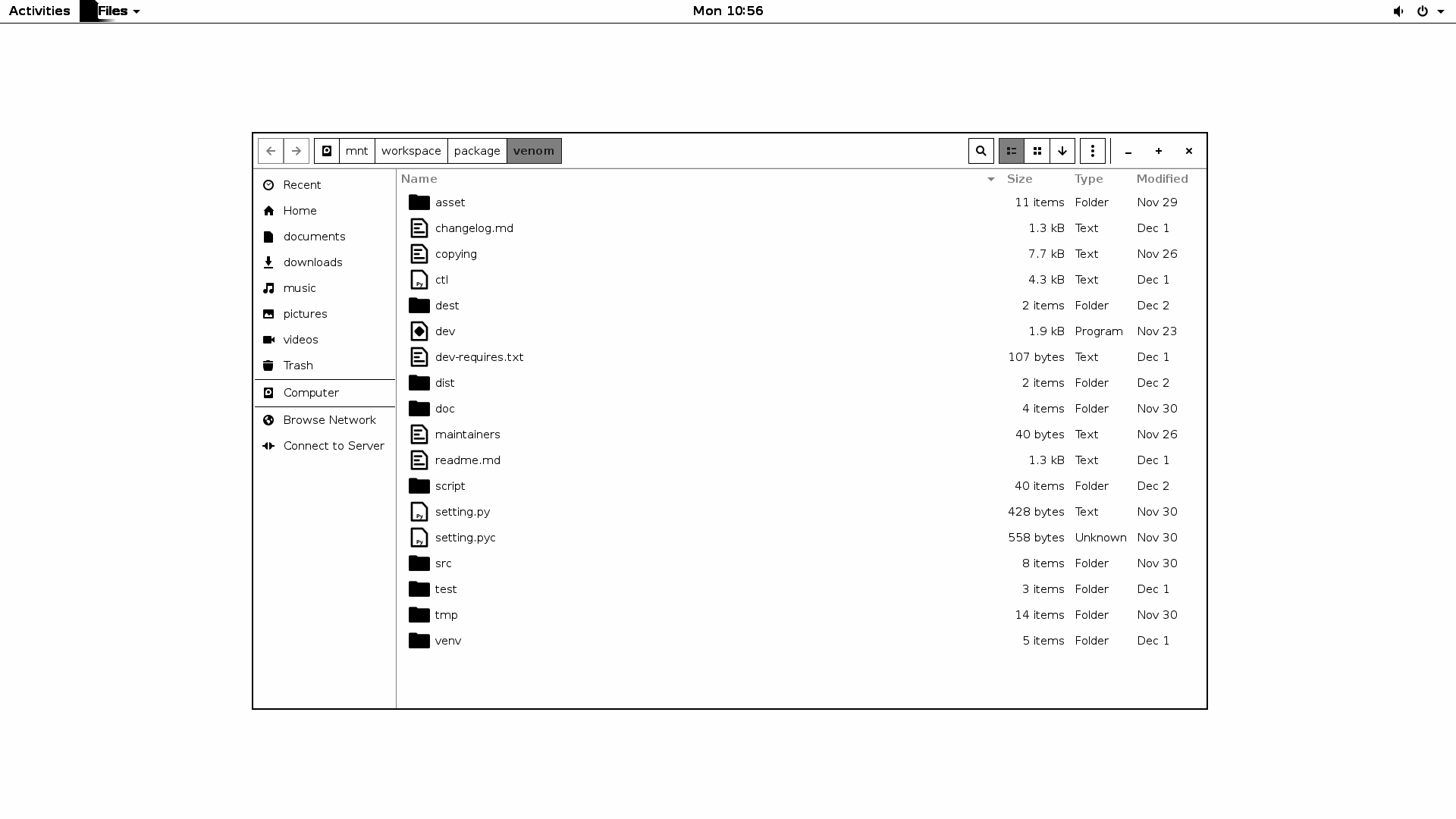Select the venom tab in breadcrumb
Screen dimensions: 1456x819
click(x=533, y=150)
